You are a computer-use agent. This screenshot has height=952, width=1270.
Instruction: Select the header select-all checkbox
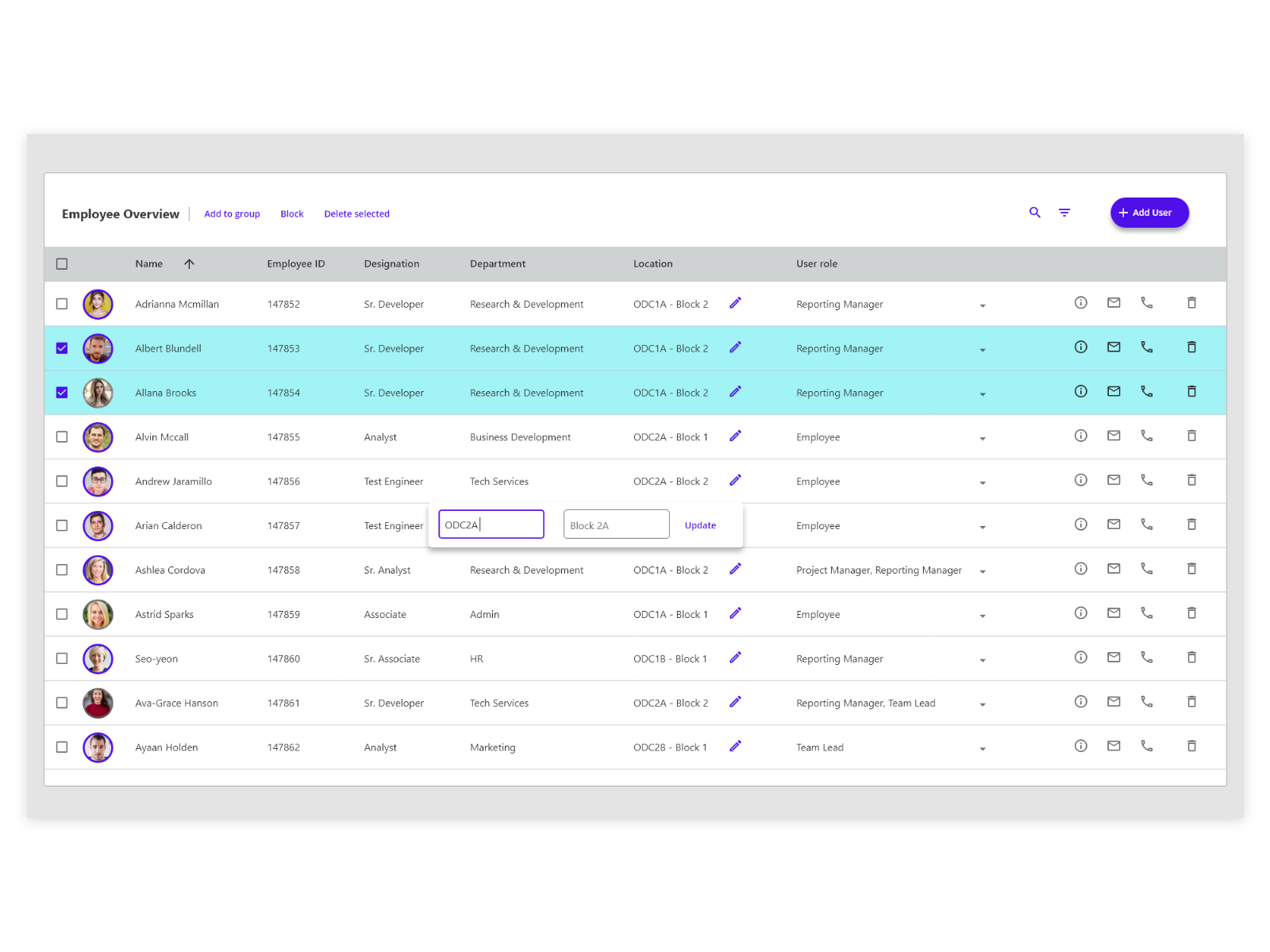coord(62,263)
